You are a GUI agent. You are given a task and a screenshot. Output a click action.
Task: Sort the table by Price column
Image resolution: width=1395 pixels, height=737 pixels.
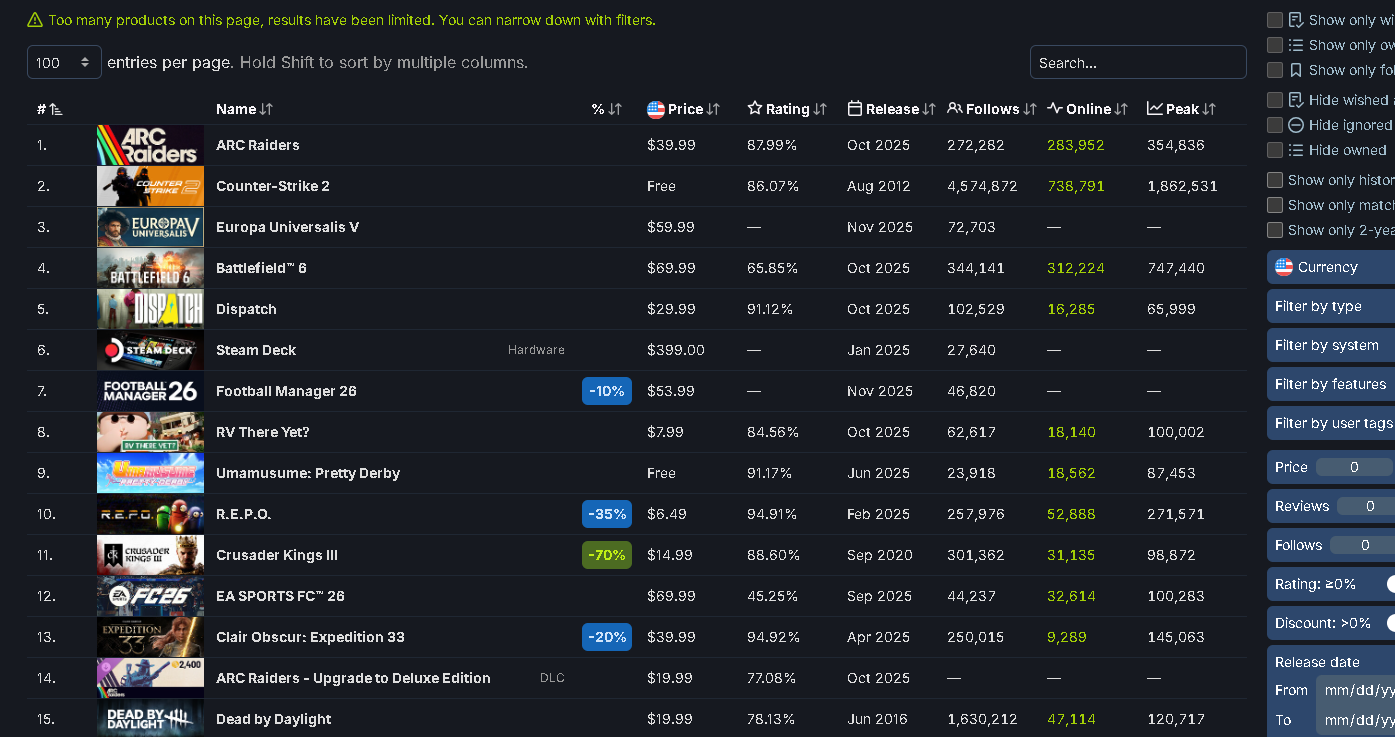point(684,109)
